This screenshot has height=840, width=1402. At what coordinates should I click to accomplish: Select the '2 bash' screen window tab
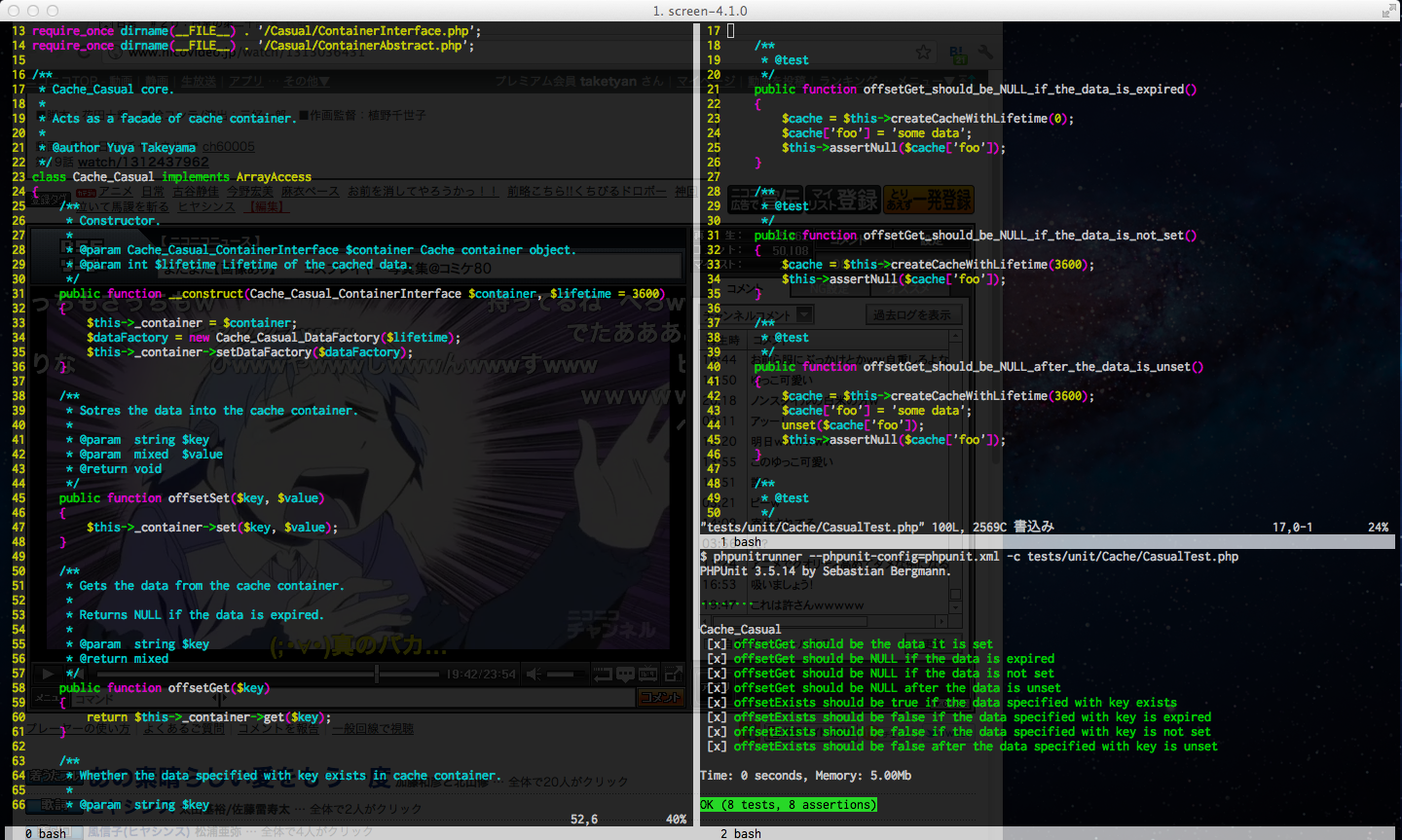pos(741,833)
